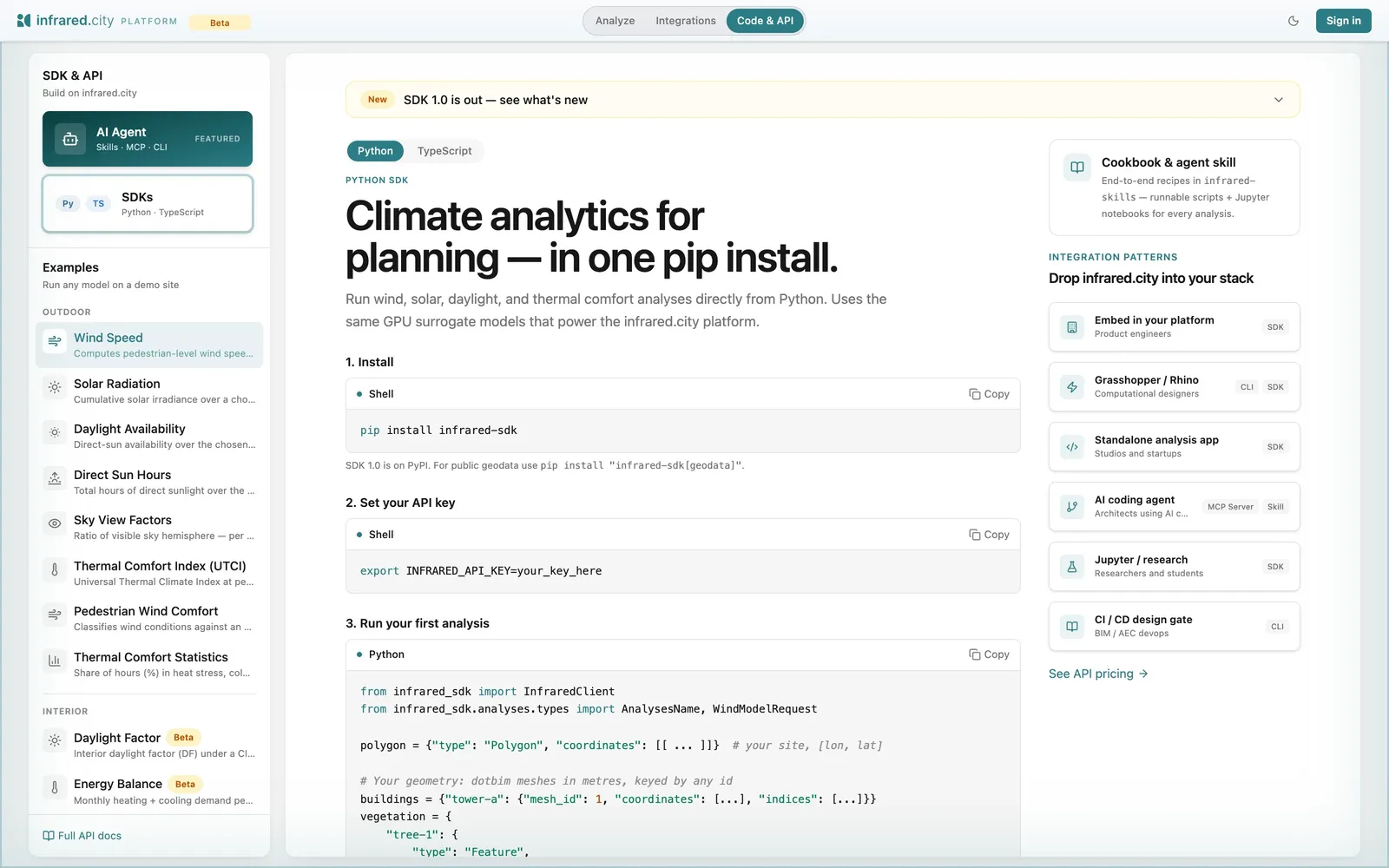Image resolution: width=1389 pixels, height=868 pixels.
Task: Click the Energy Balance example title
Action: click(118, 784)
